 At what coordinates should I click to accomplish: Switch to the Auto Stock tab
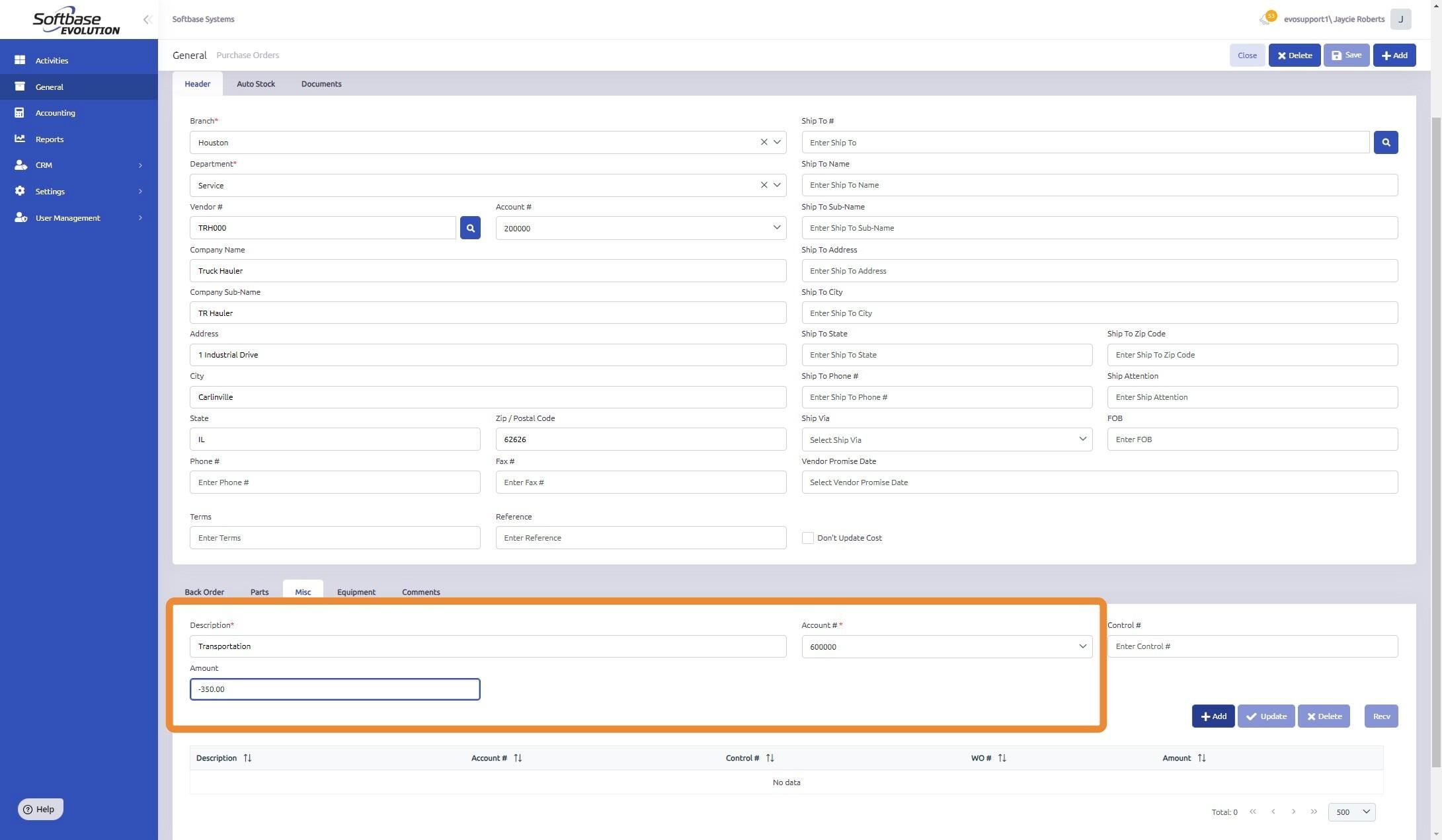[256, 84]
